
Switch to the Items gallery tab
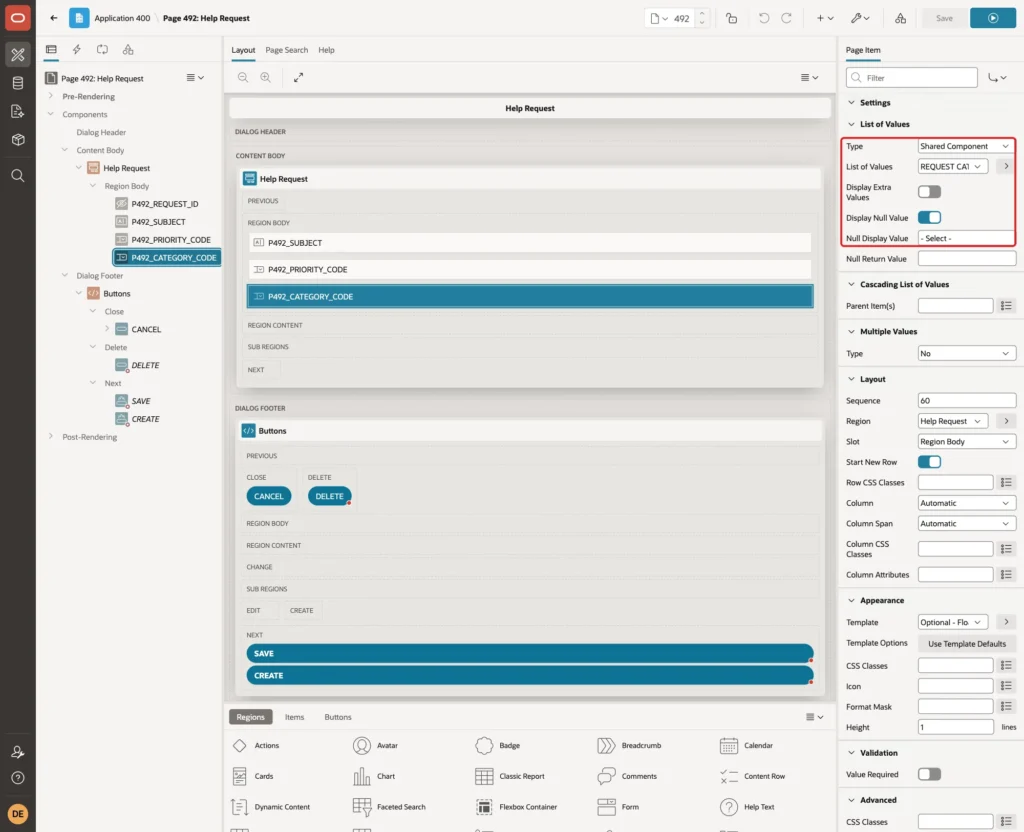(x=295, y=716)
